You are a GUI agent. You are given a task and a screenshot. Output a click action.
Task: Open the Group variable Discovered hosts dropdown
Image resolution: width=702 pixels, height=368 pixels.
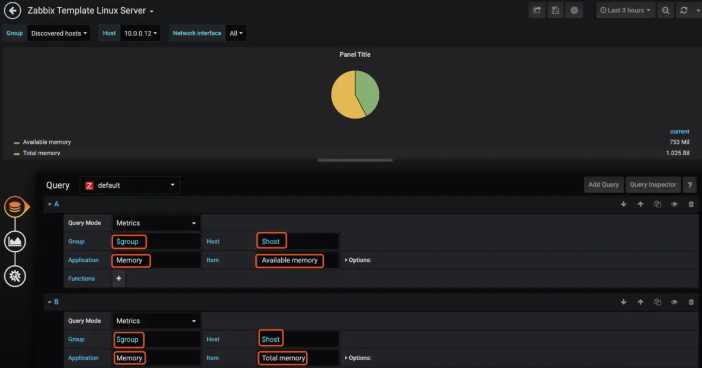pos(59,33)
